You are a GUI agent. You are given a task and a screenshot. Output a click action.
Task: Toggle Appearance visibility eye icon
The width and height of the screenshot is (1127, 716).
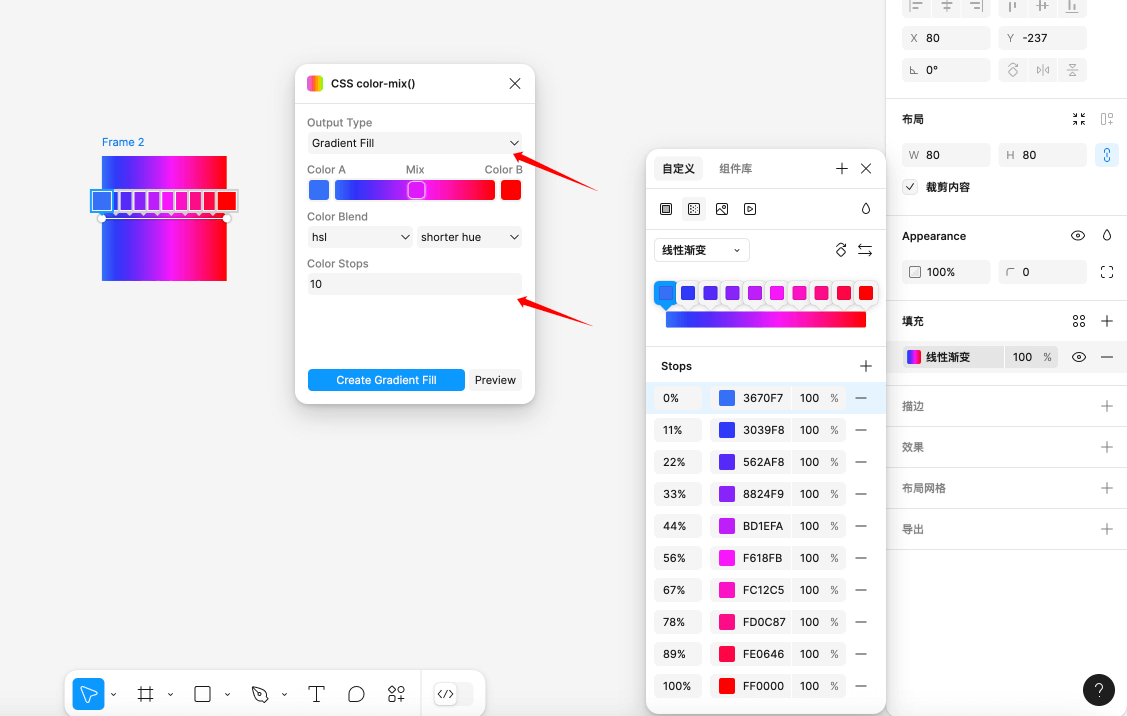point(1078,235)
